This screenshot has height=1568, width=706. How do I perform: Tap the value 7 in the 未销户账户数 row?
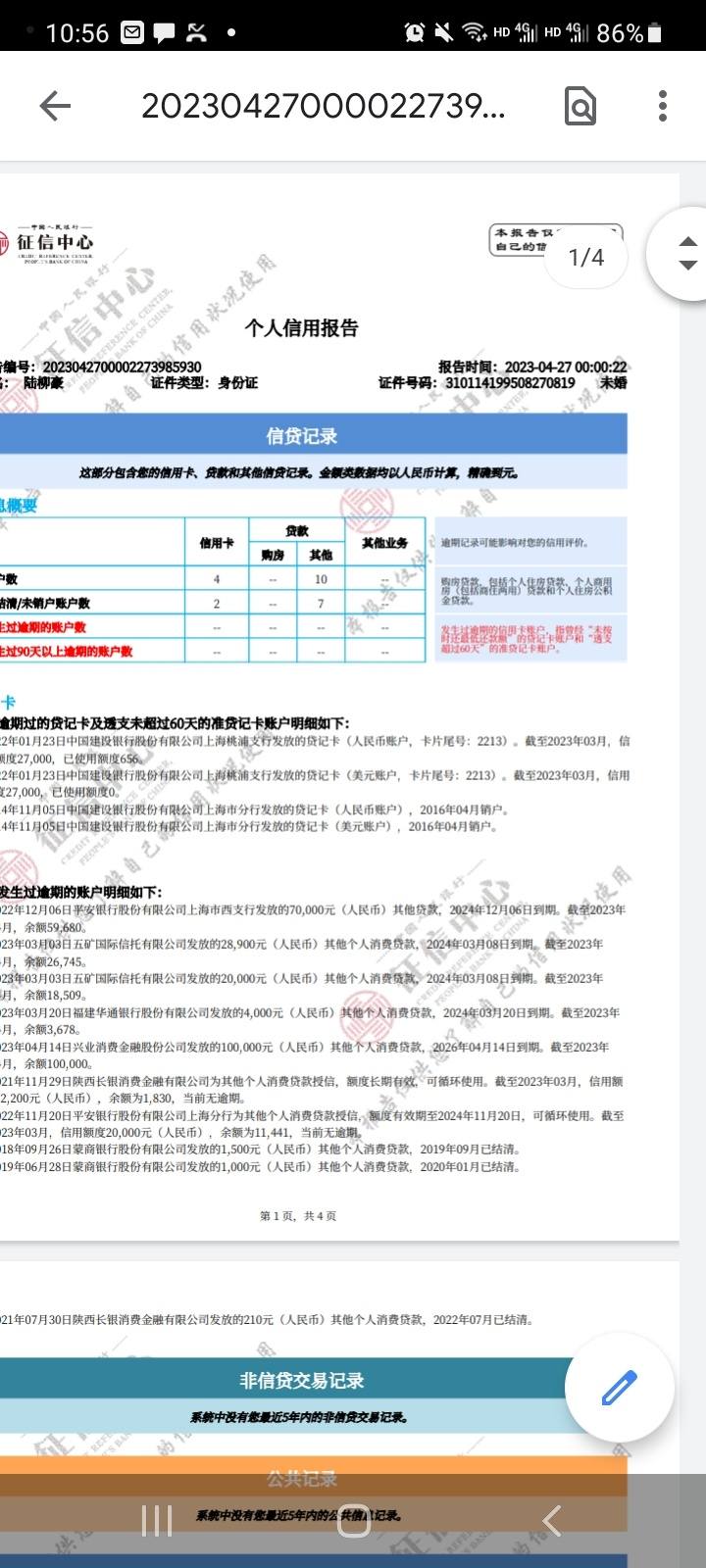click(x=321, y=603)
